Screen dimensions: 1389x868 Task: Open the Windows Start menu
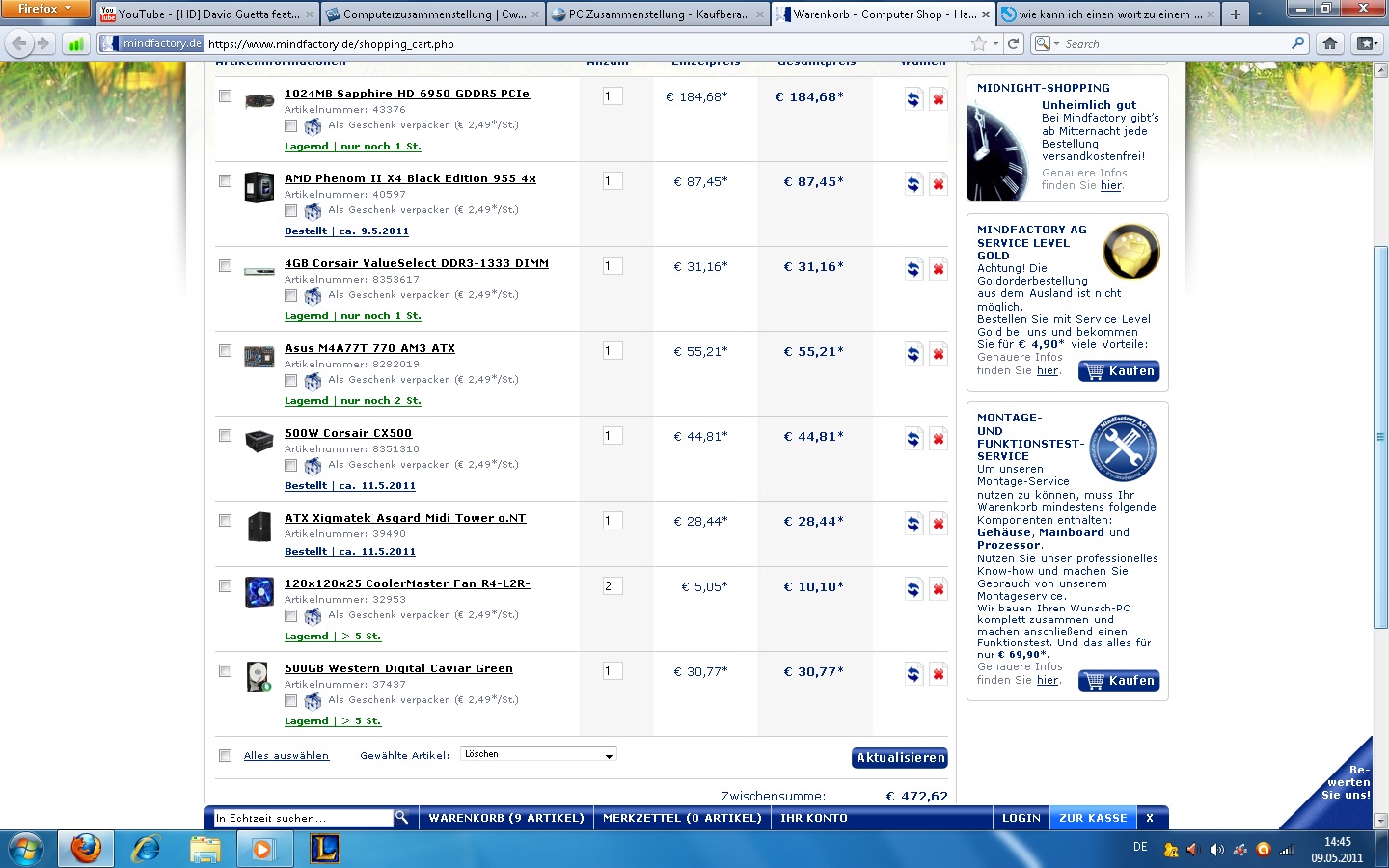click(26, 849)
